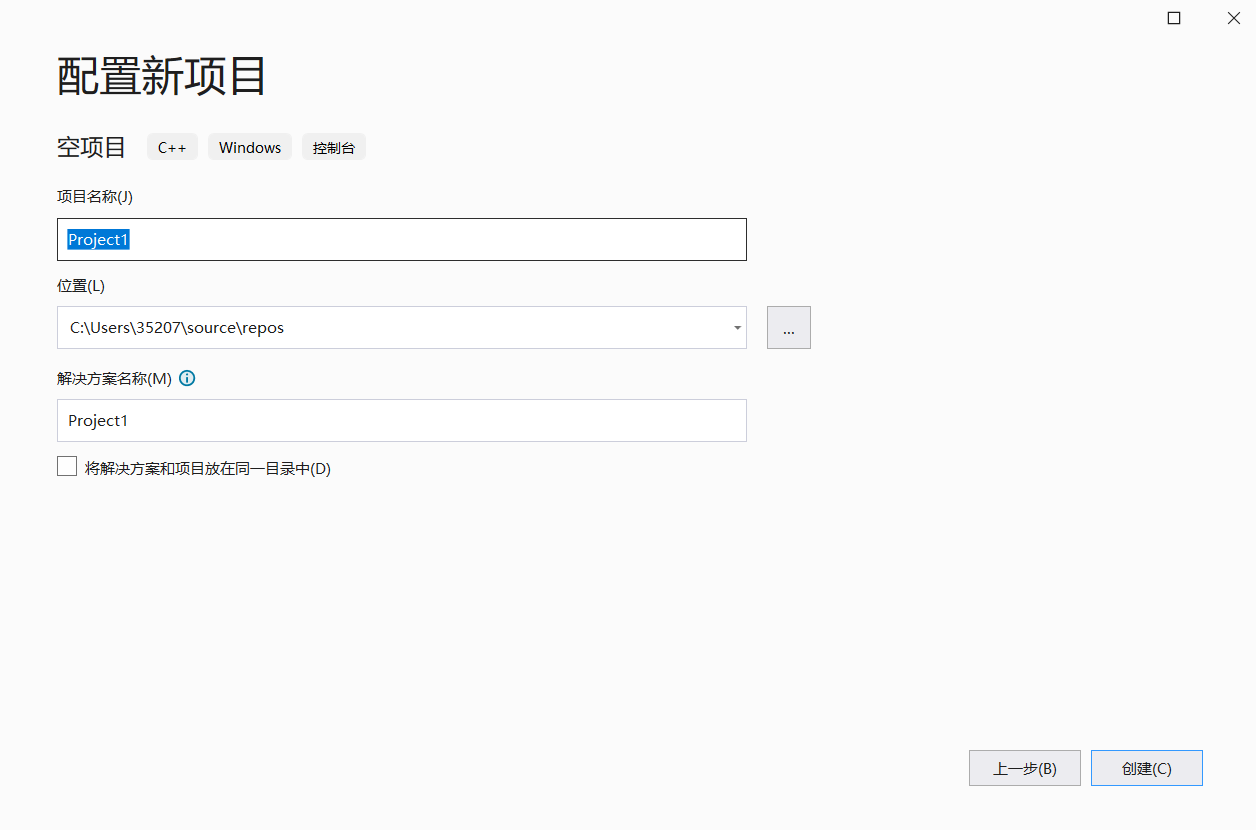
Task: Click the 控制台 tag
Action: (x=334, y=147)
